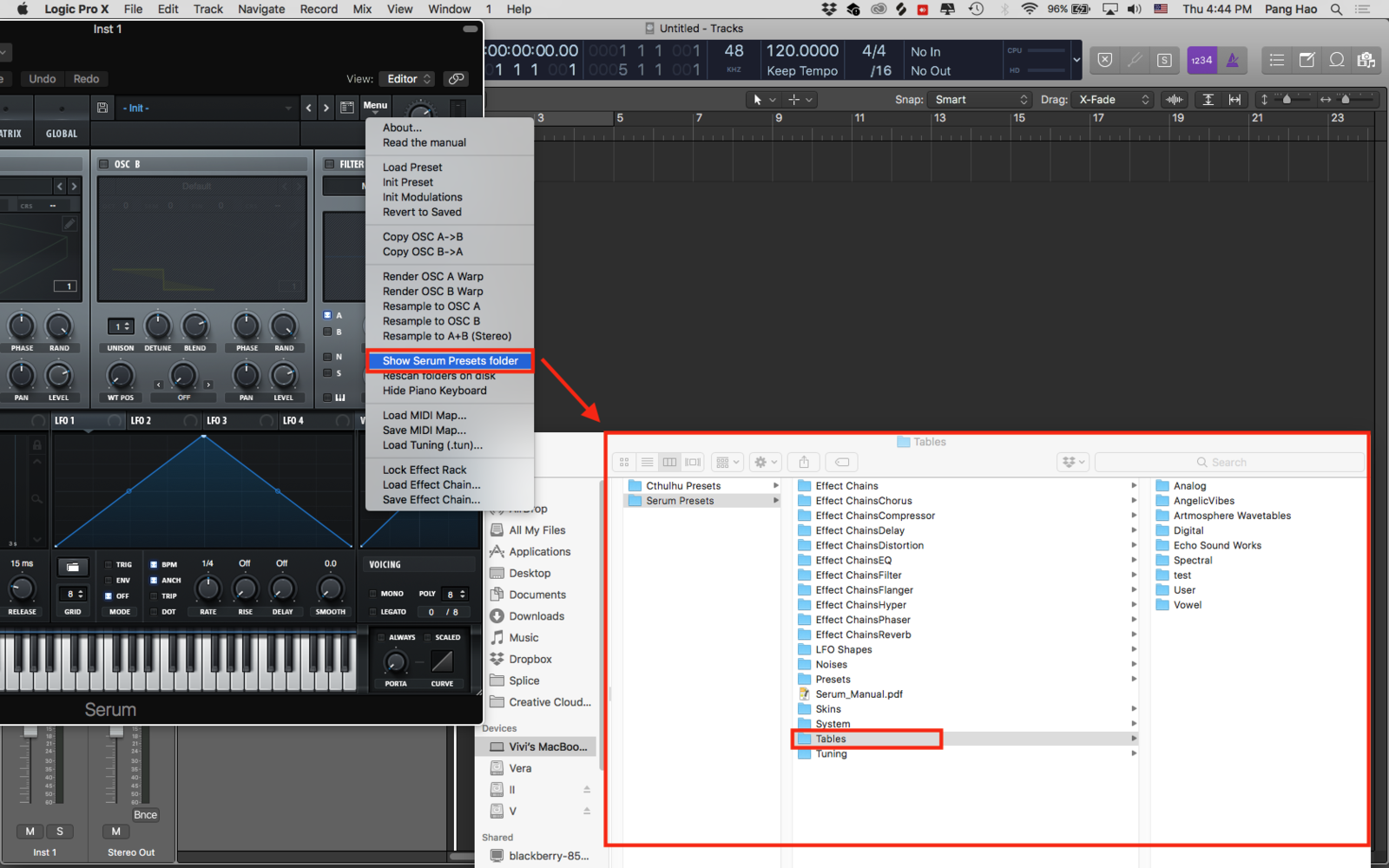
Task: Mute the Inst 1 channel strip
Action: pos(30,832)
